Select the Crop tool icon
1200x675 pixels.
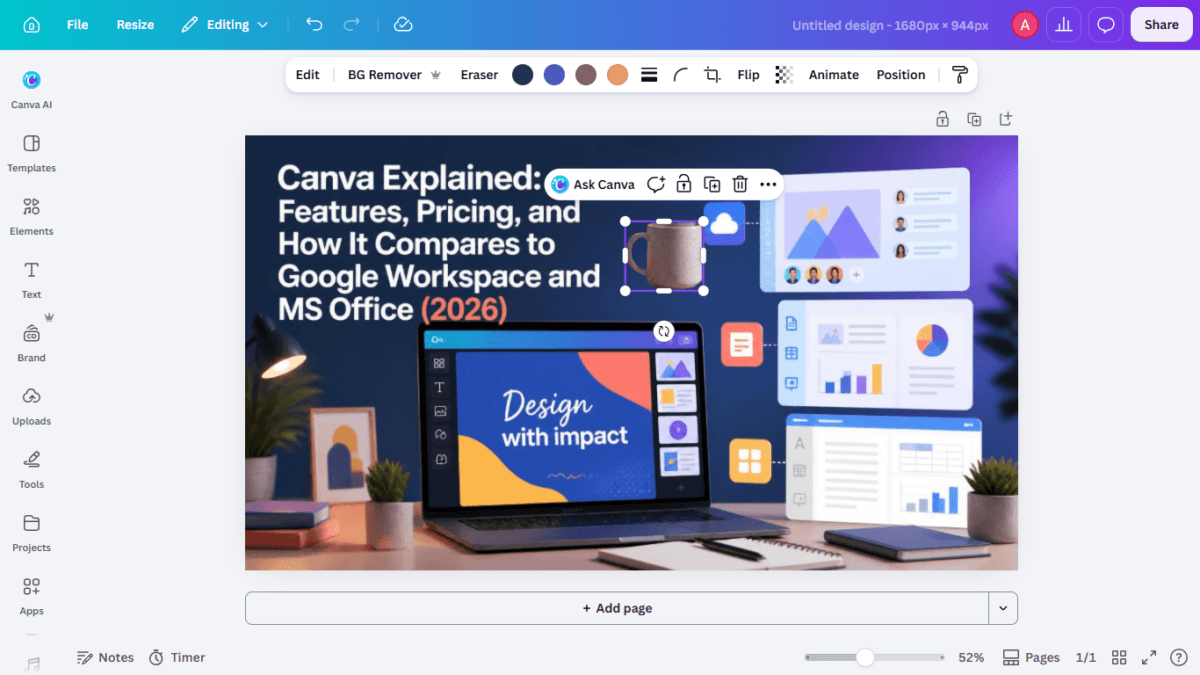tap(712, 75)
